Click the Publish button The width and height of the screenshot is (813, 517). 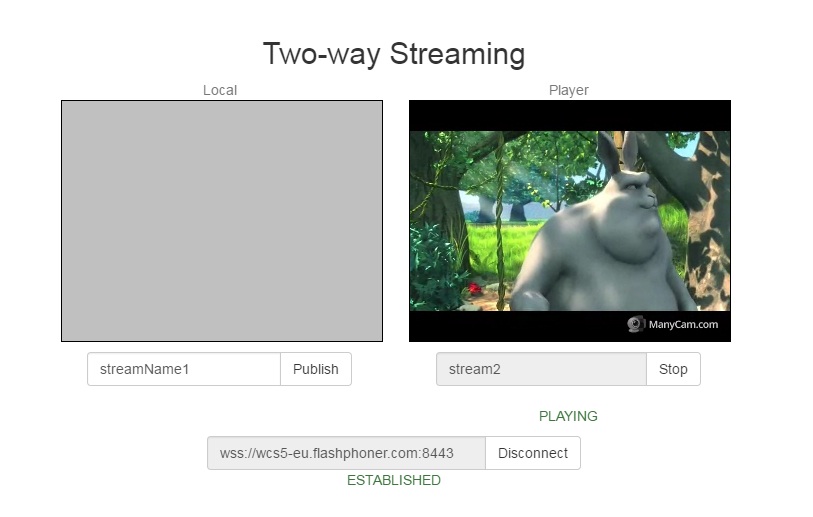click(x=315, y=369)
